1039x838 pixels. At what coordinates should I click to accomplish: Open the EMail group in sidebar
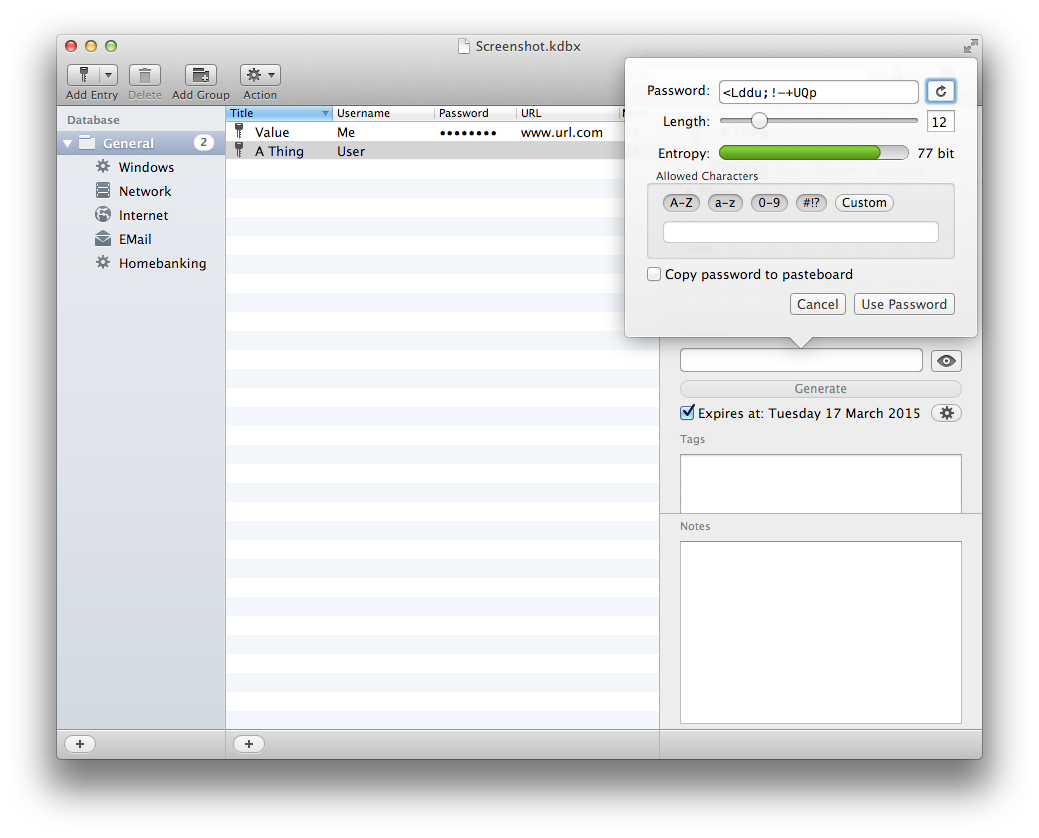pos(135,239)
